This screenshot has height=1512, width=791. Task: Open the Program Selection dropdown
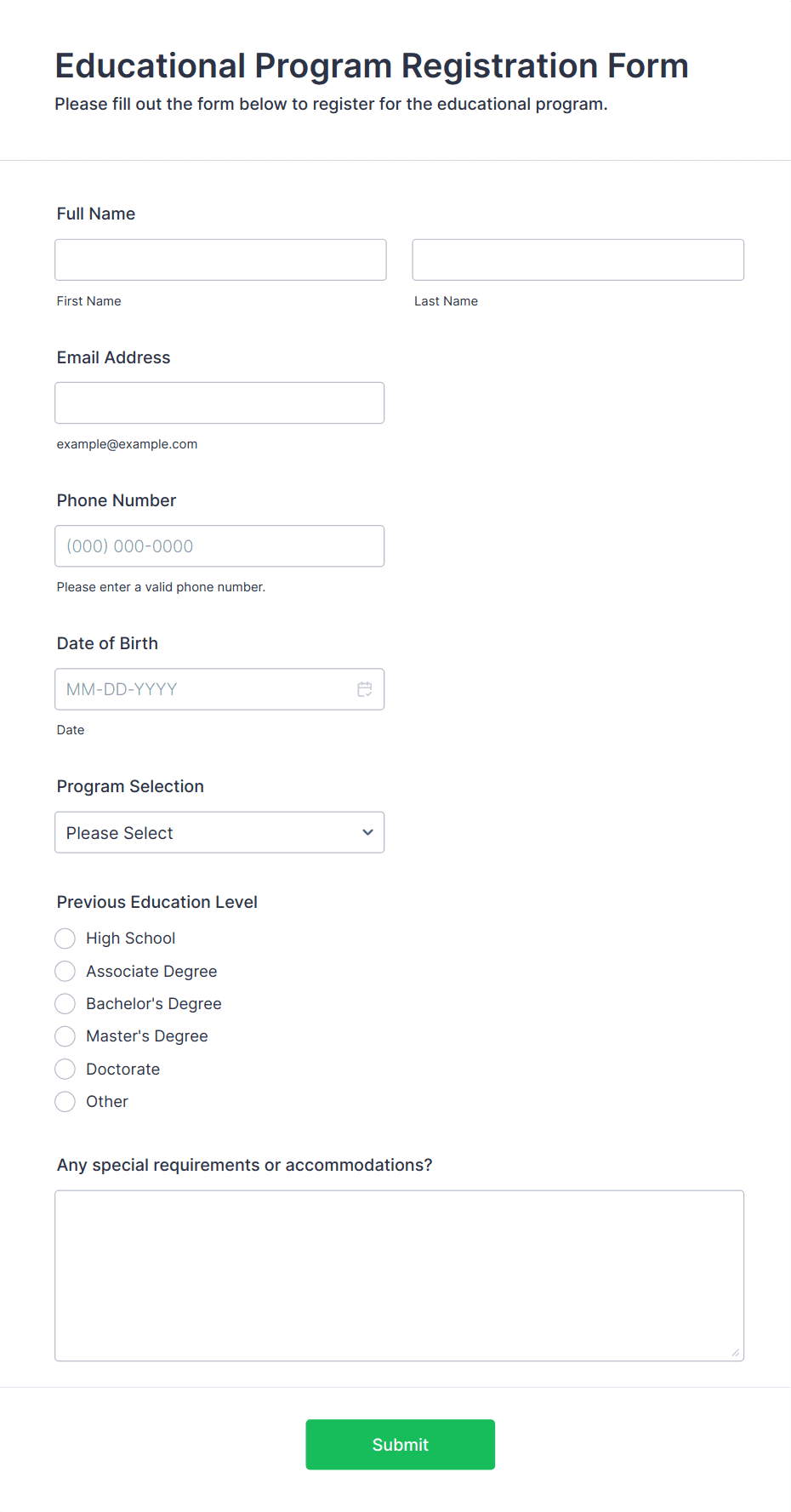[219, 832]
